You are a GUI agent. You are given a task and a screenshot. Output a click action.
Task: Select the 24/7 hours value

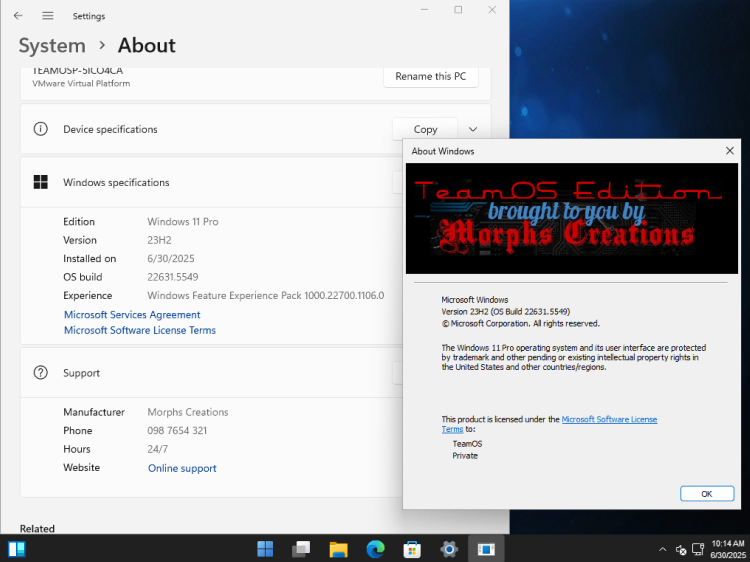point(157,449)
